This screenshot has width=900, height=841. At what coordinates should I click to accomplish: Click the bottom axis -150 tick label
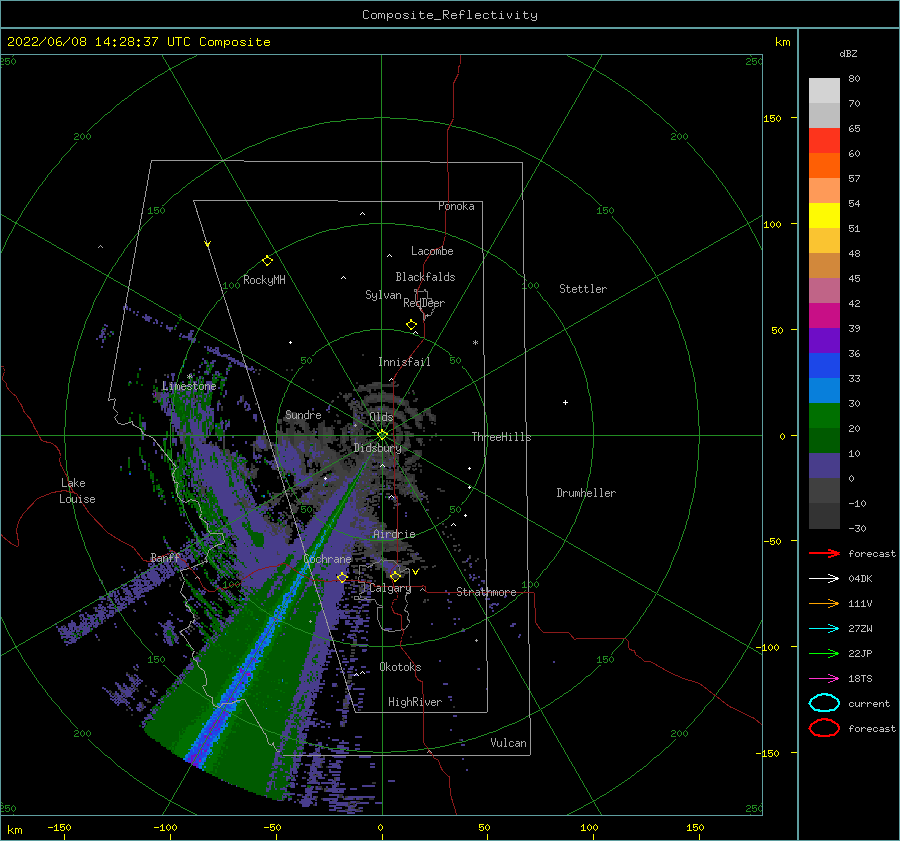tap(59, 827)
